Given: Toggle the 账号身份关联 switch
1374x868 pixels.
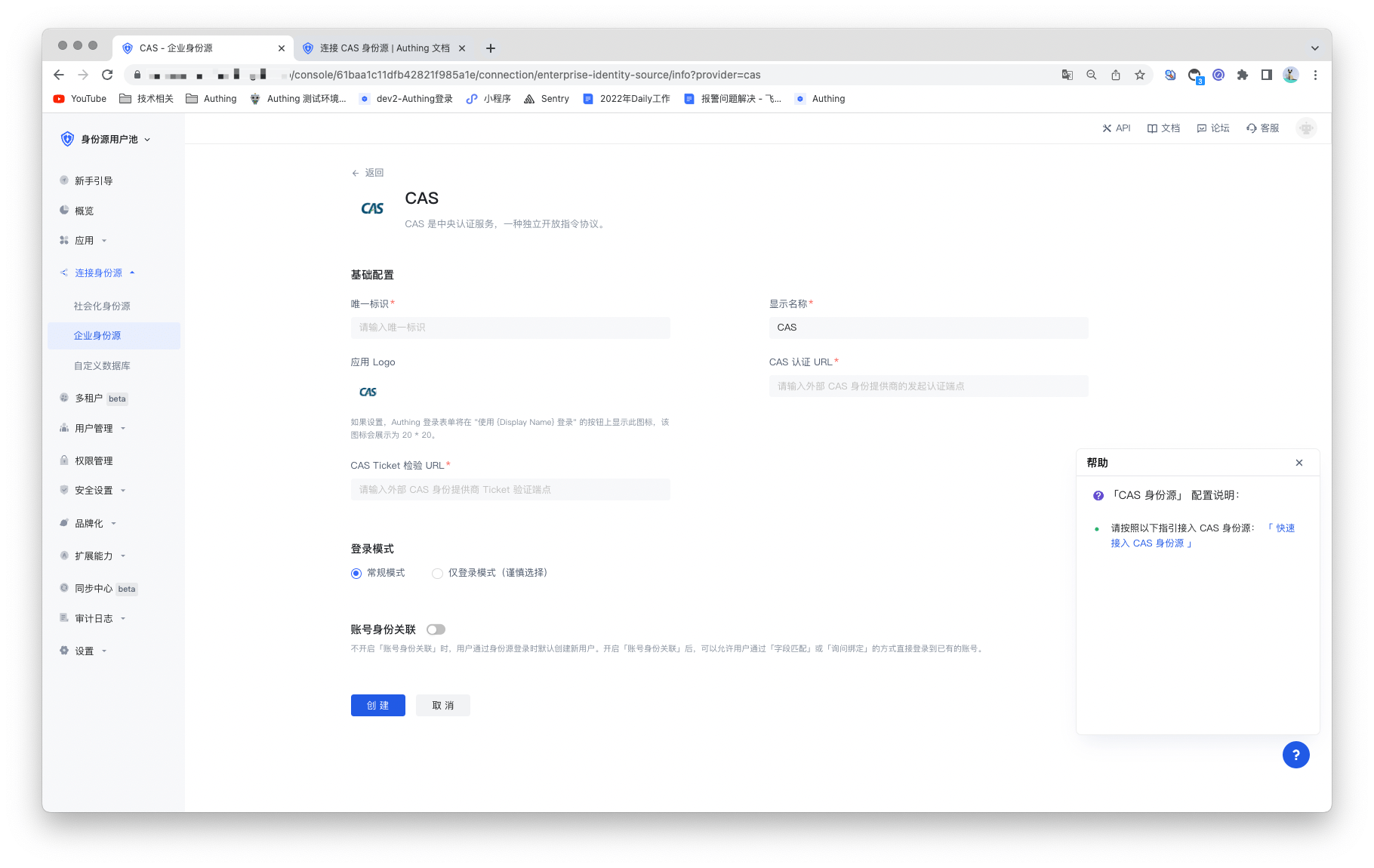Looking at the screenshot, I should click(x=436, y=629).
